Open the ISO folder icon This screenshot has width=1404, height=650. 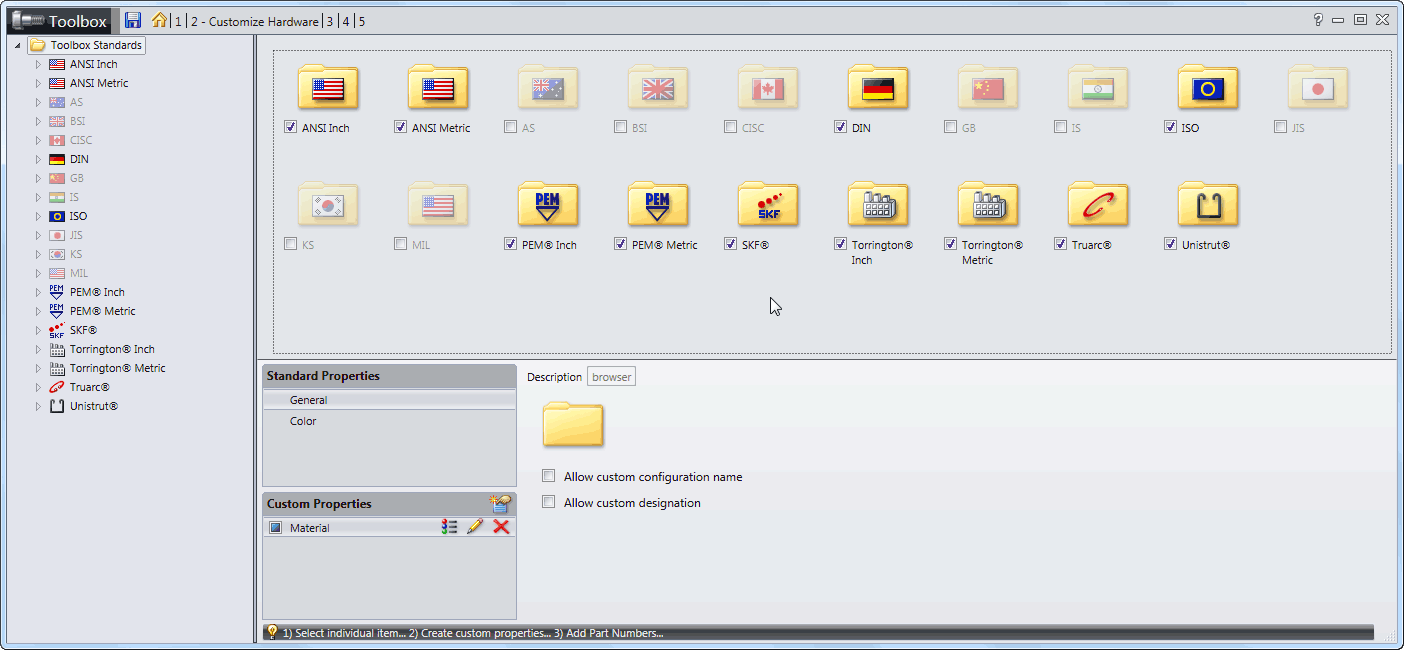(1208, 88)
